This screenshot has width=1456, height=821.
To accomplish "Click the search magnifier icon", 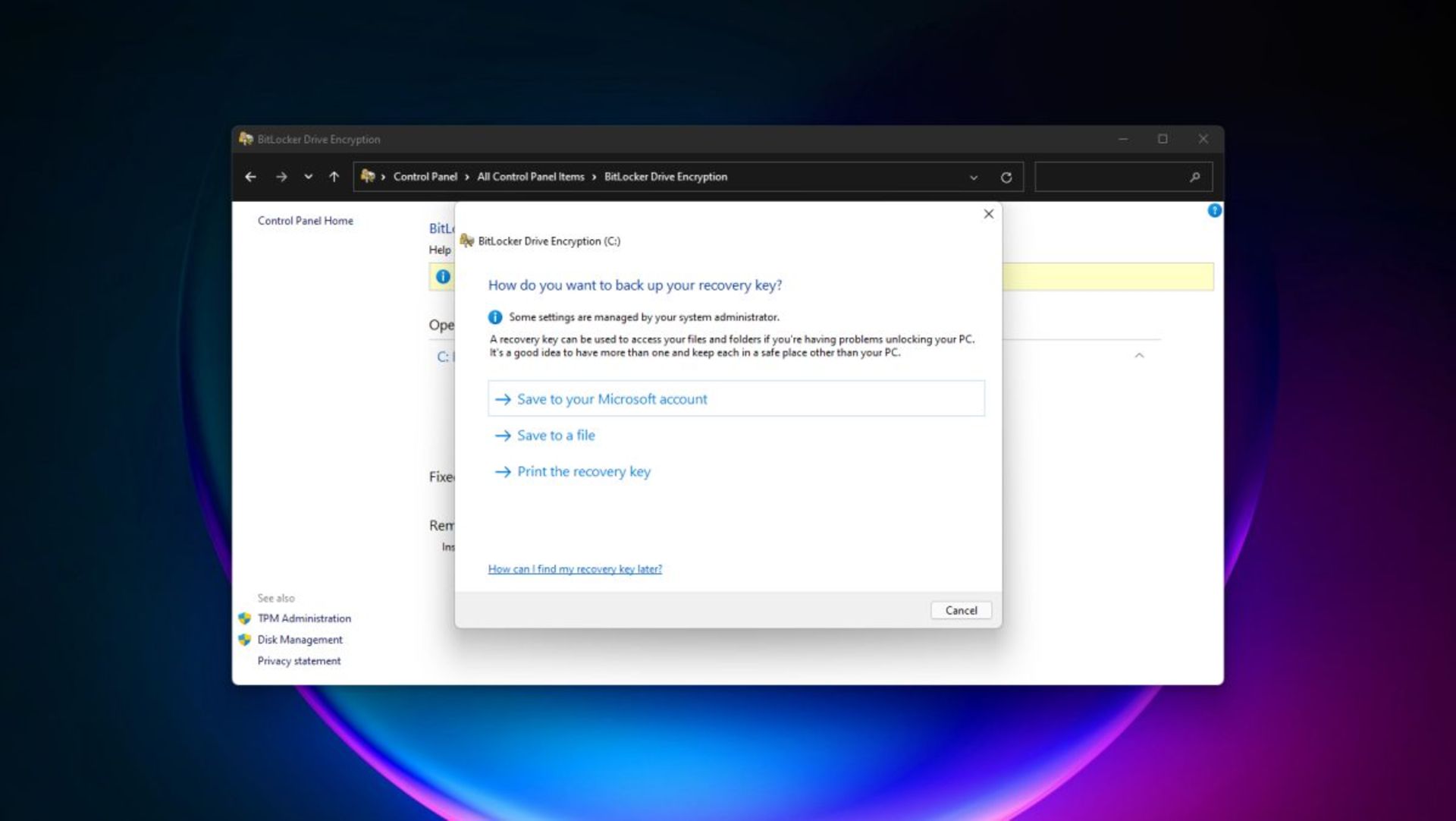I will coord(1194,177).
